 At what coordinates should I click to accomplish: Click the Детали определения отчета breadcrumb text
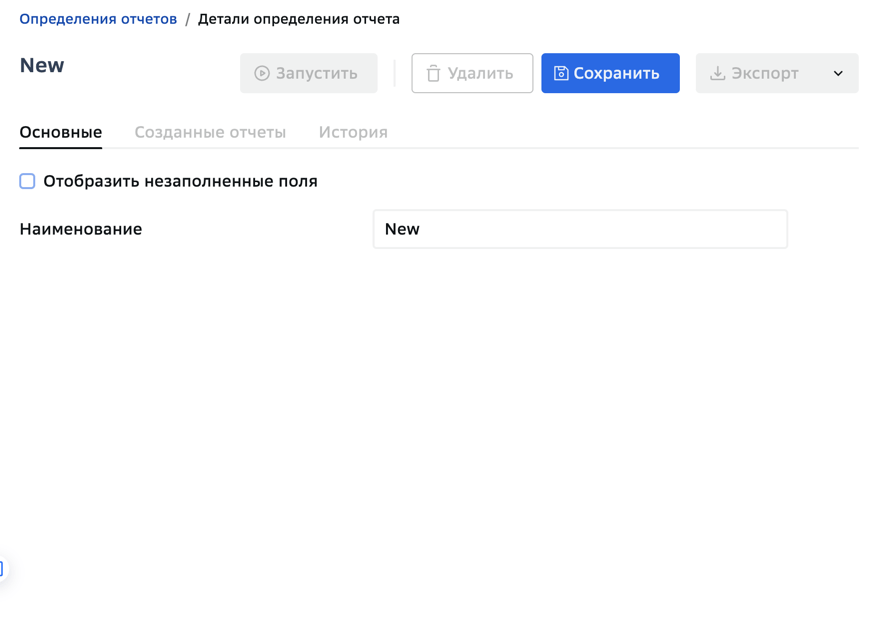(x=298, y=19)
